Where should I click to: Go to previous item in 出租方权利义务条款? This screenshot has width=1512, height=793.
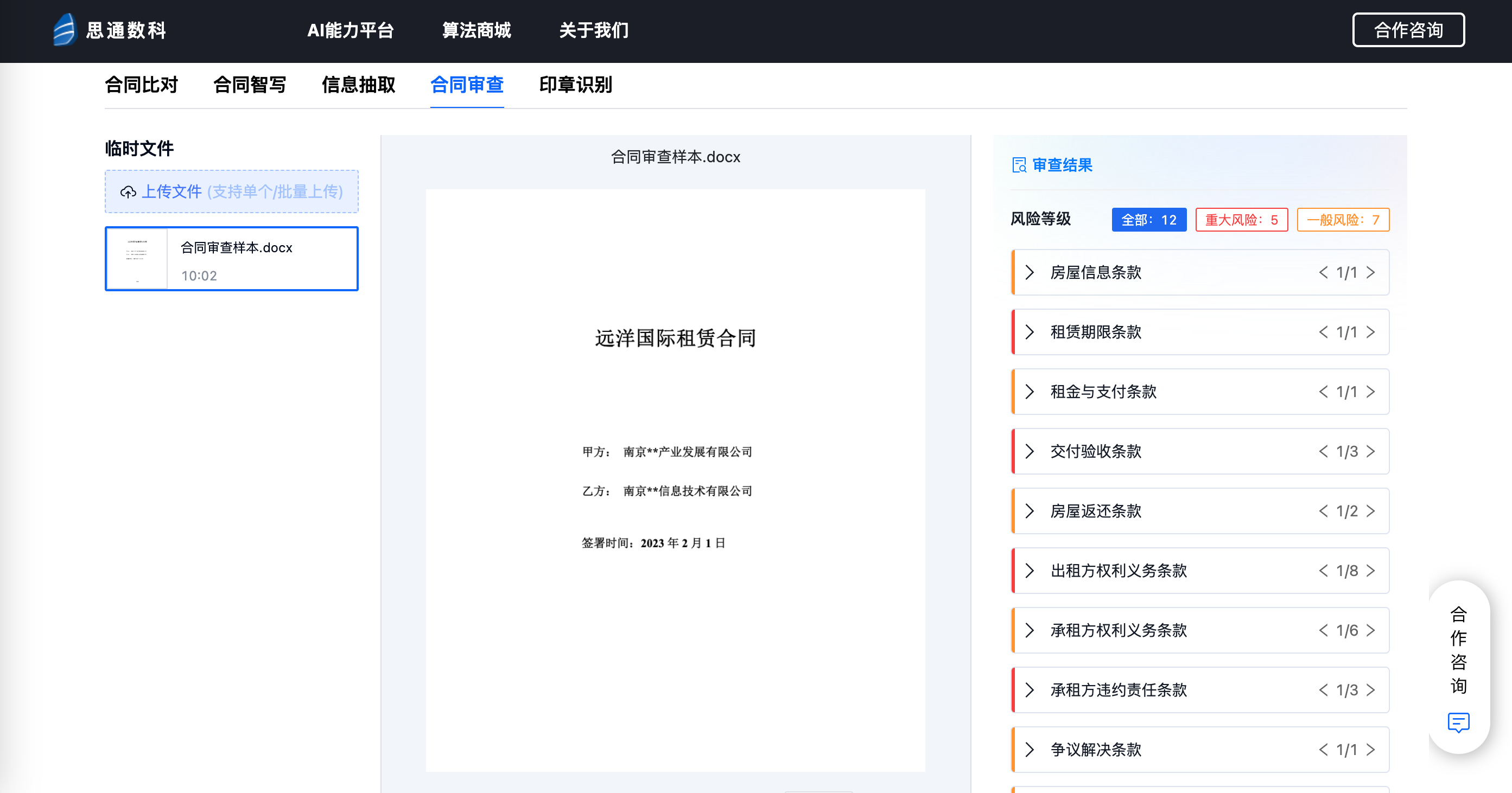coord(1323,571)
